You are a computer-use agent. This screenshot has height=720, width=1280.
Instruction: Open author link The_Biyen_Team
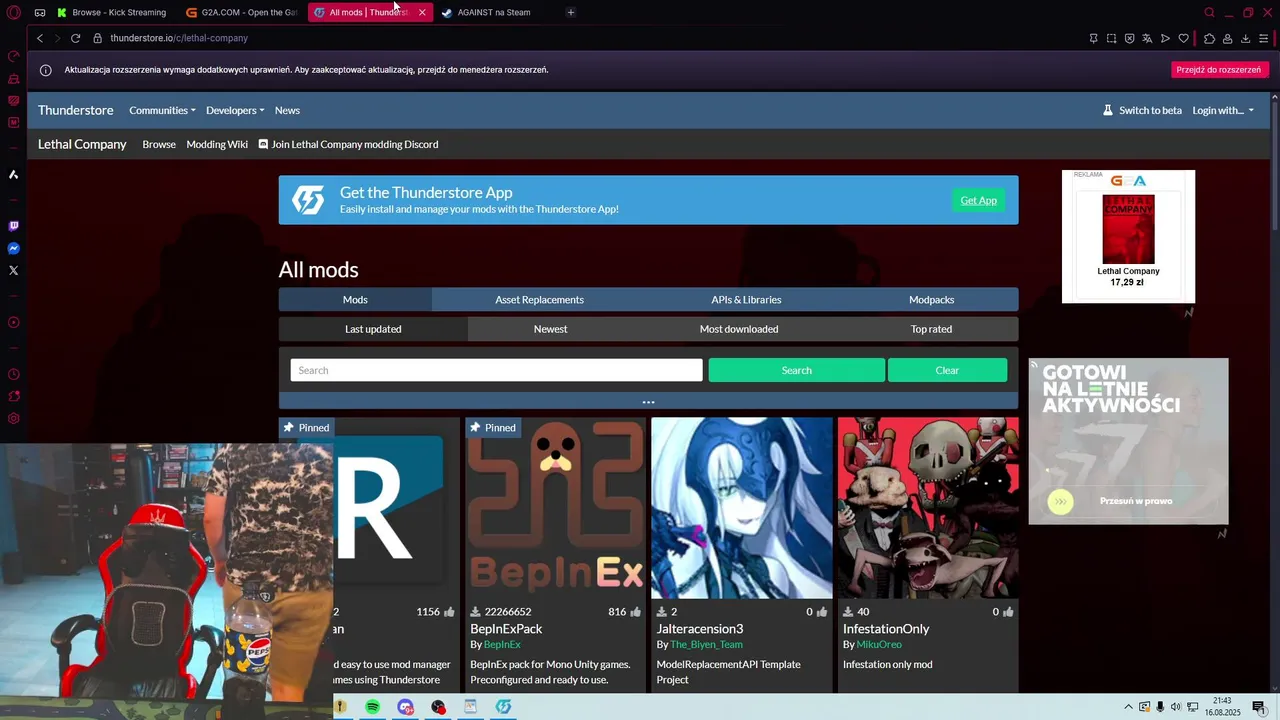[706, 644]
